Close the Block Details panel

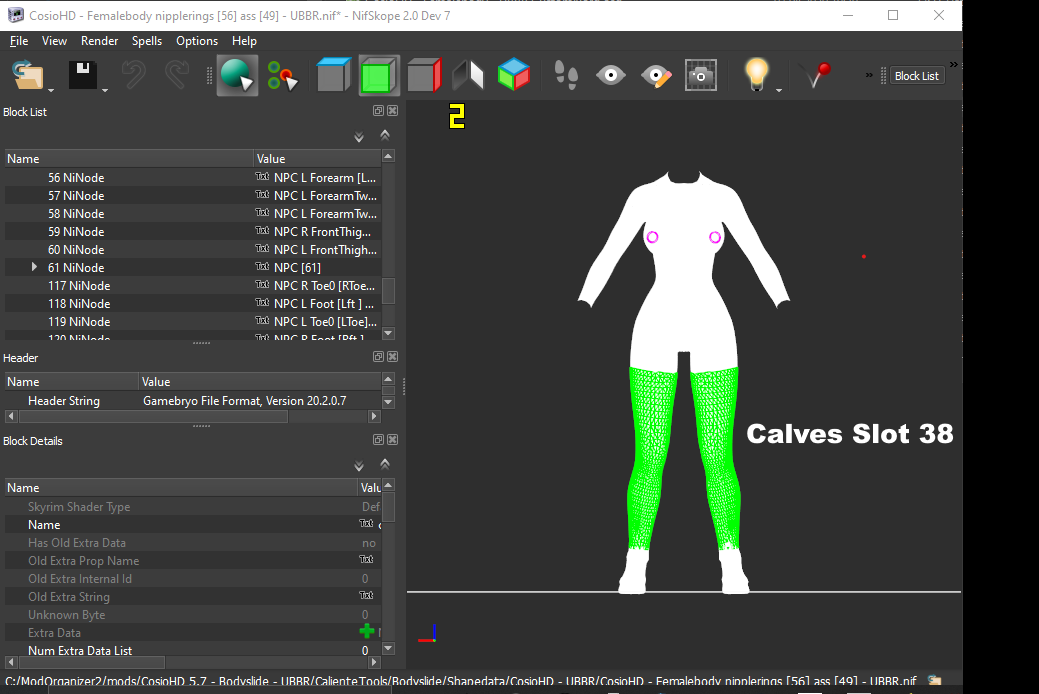coord(392,439)
